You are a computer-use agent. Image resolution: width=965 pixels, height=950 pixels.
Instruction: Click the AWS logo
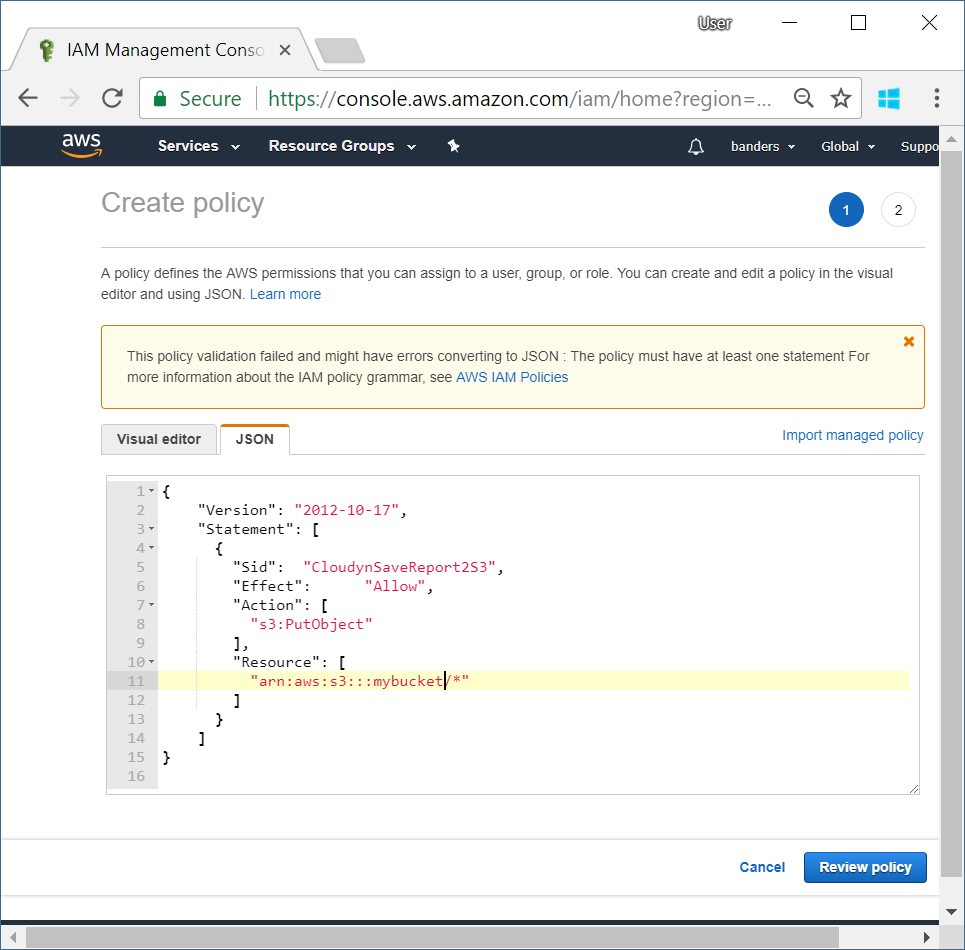pos(81,145)
